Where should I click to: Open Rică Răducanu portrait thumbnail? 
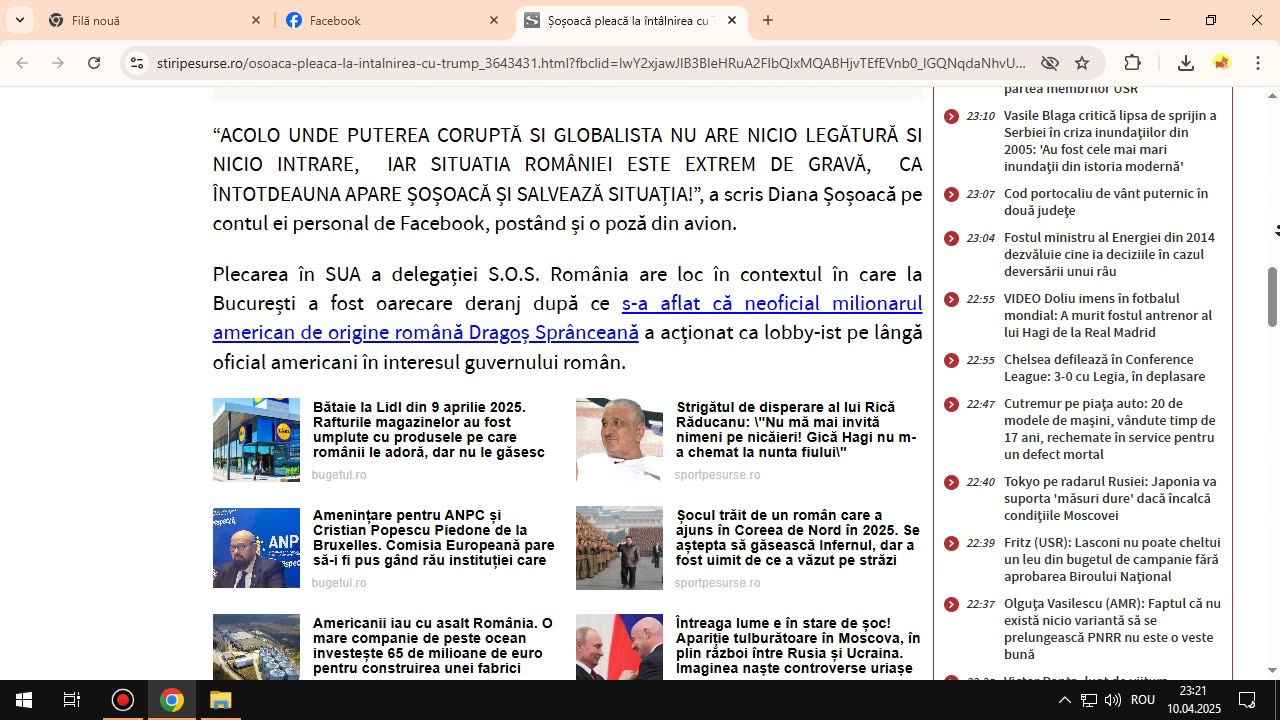(619, 440)
